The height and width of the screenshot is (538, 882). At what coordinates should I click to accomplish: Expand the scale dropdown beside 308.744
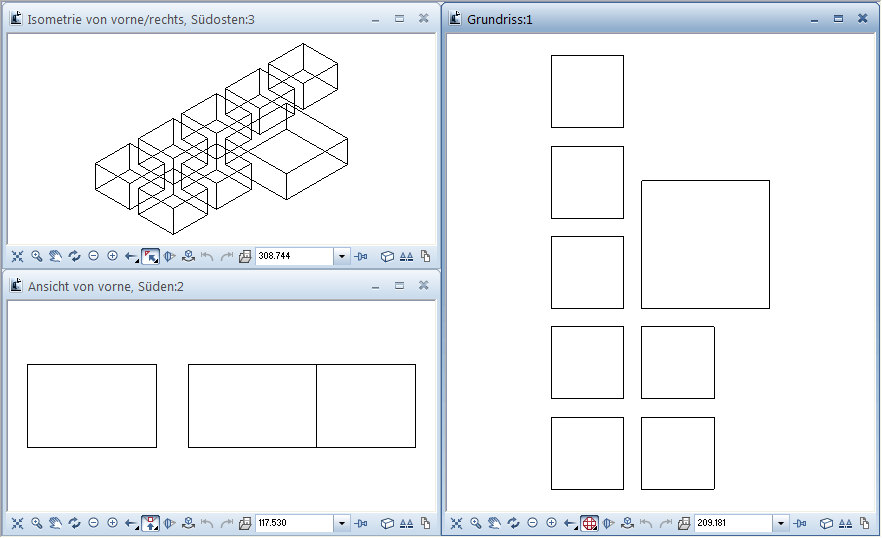(341, 257)
